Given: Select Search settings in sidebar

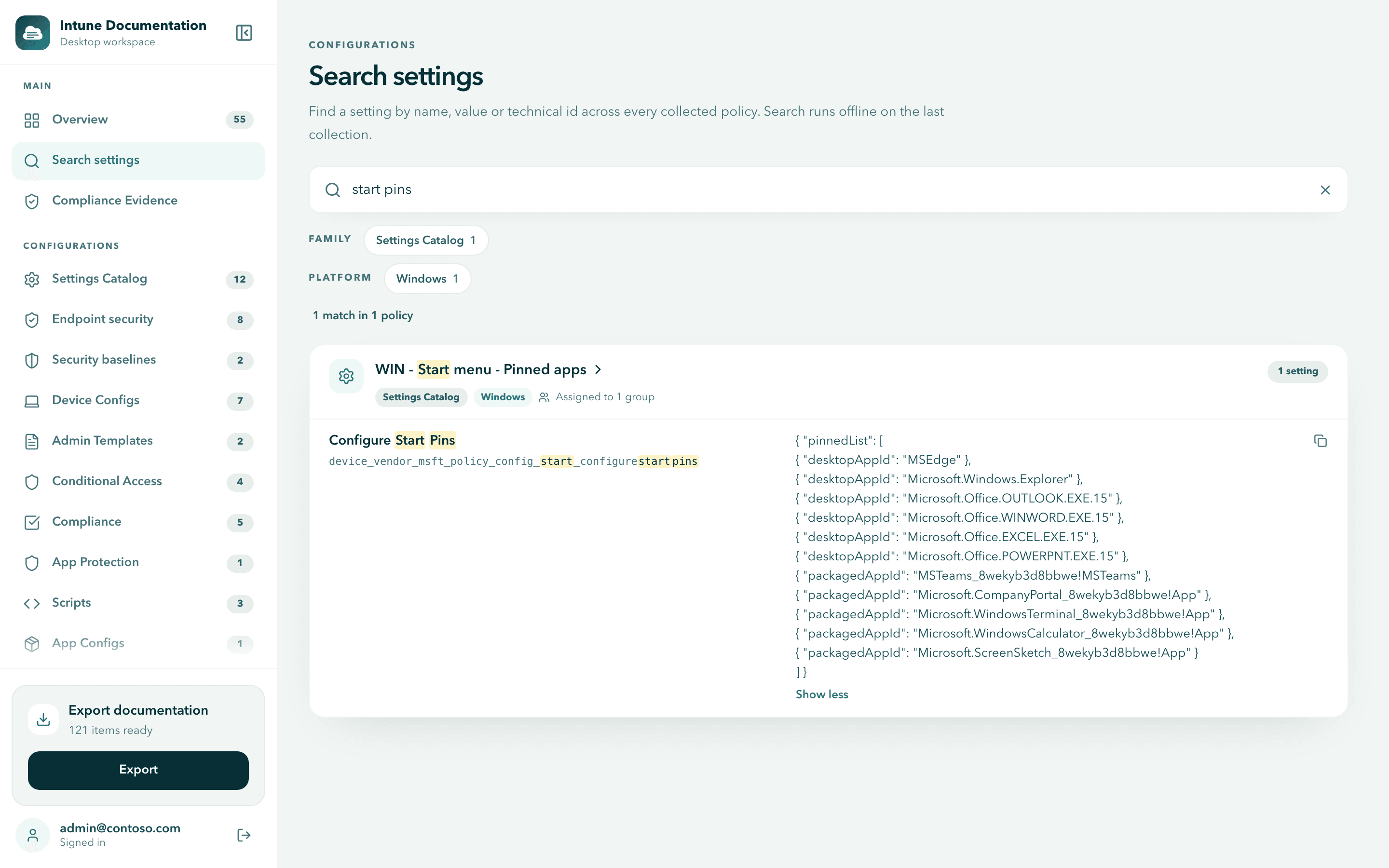Looking at the screenshot, I should point(138,160).
